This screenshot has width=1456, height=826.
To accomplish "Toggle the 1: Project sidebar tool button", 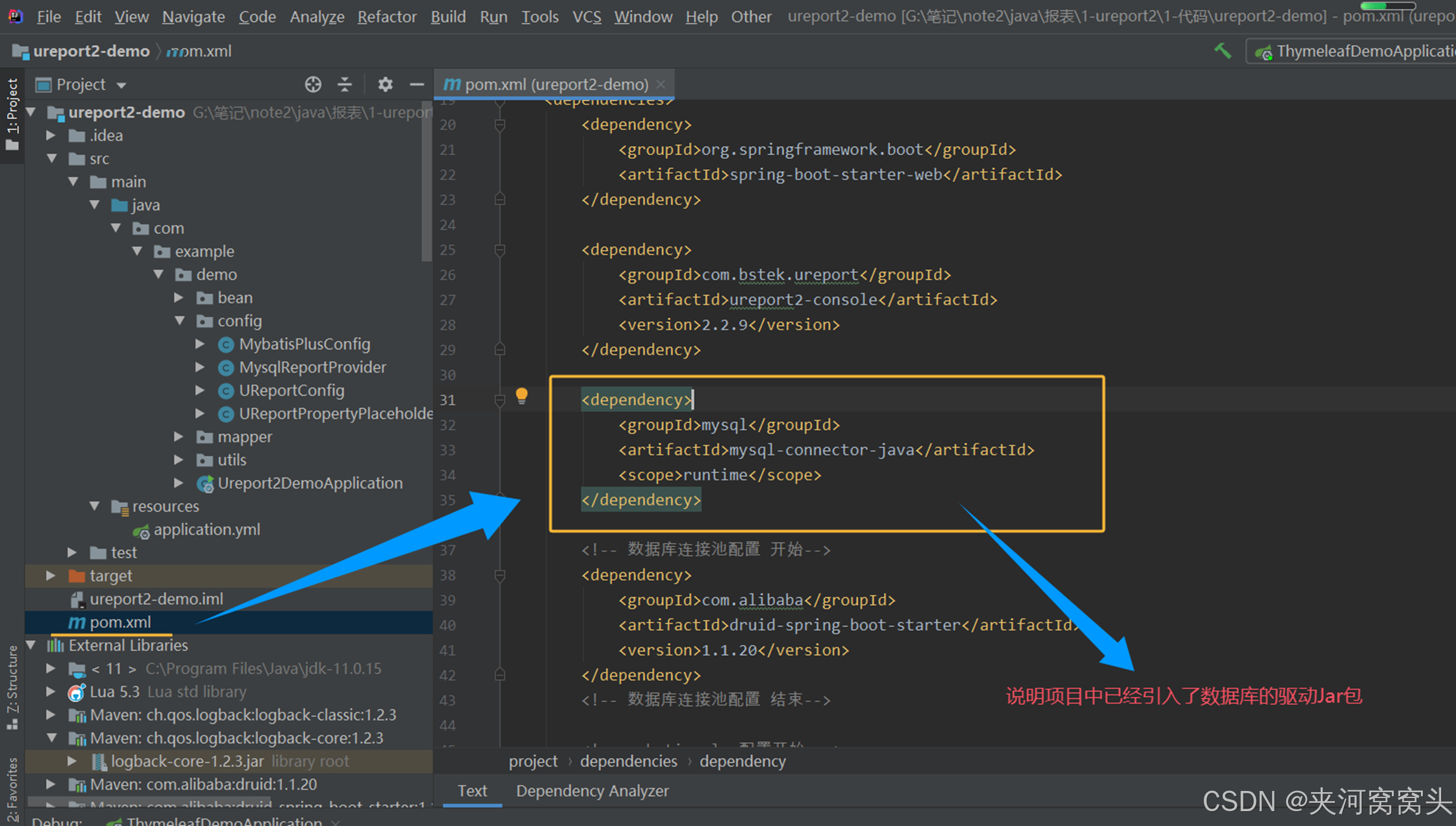I will (x=12, y=114).
